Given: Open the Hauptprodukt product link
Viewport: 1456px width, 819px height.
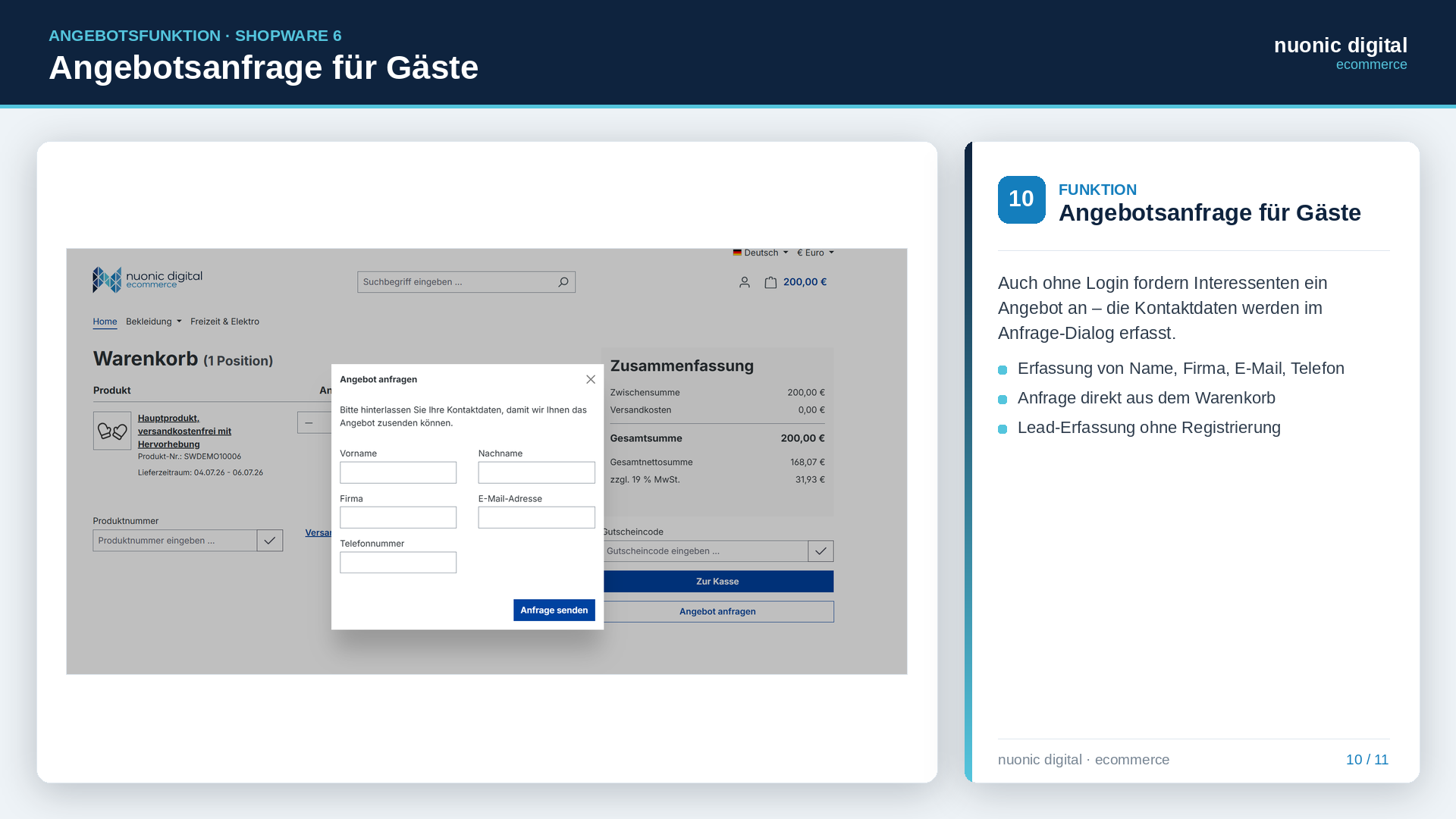Looking at the screenshot, I should (x=184, y=431).
